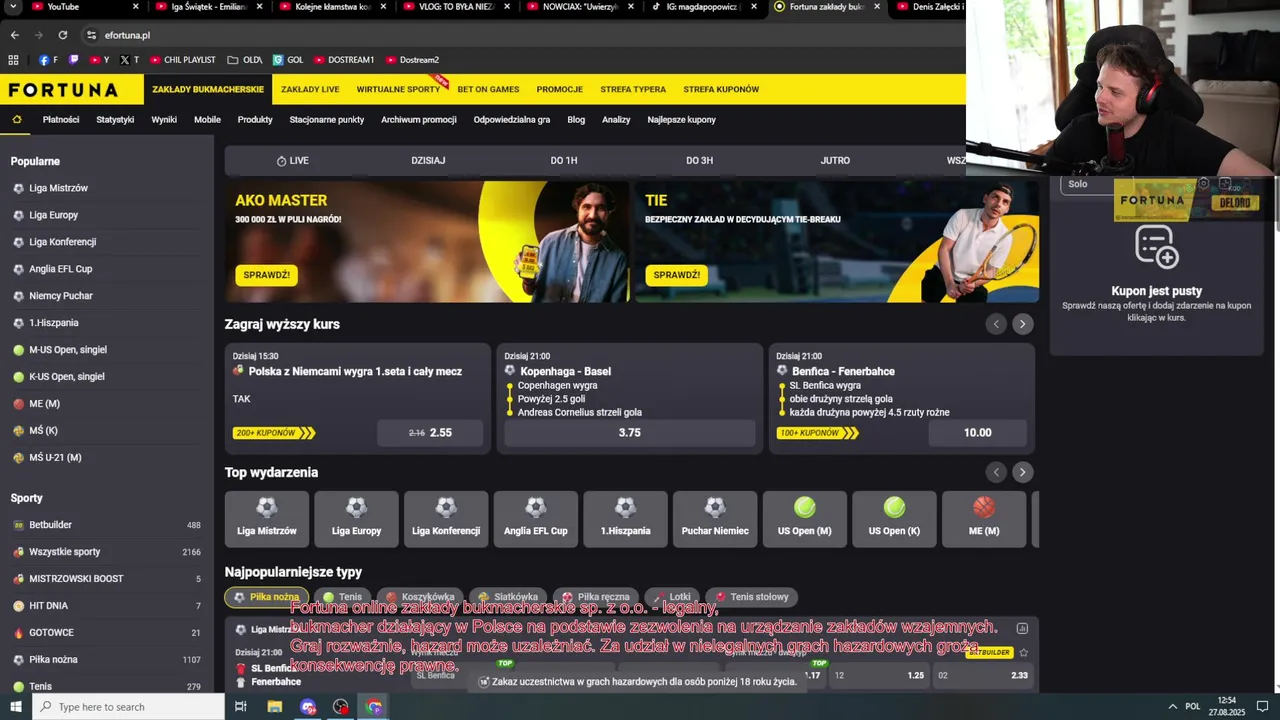
Task: Add the 2.55 Polska odds to coupon
Action: pos(430,433)
